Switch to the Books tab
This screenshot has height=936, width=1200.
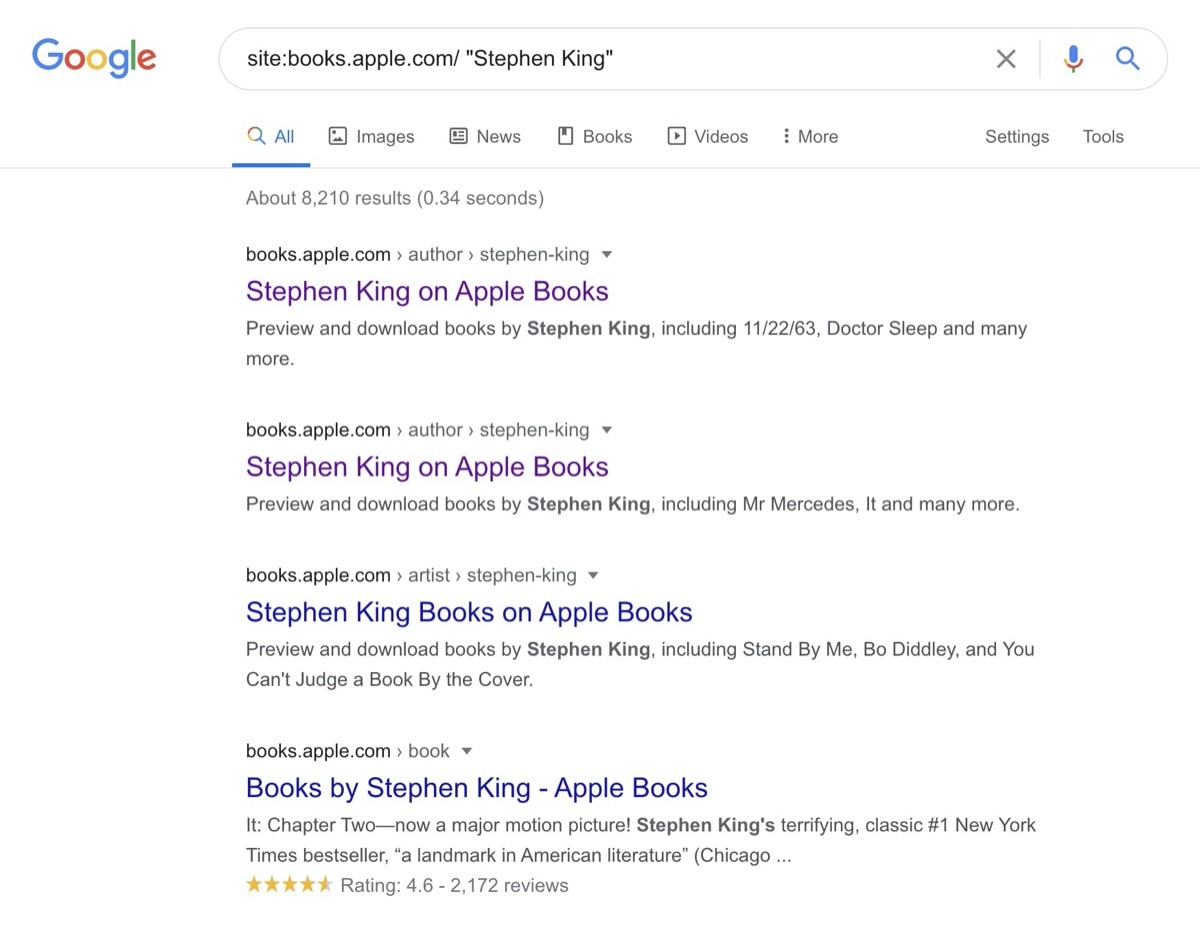594,136
